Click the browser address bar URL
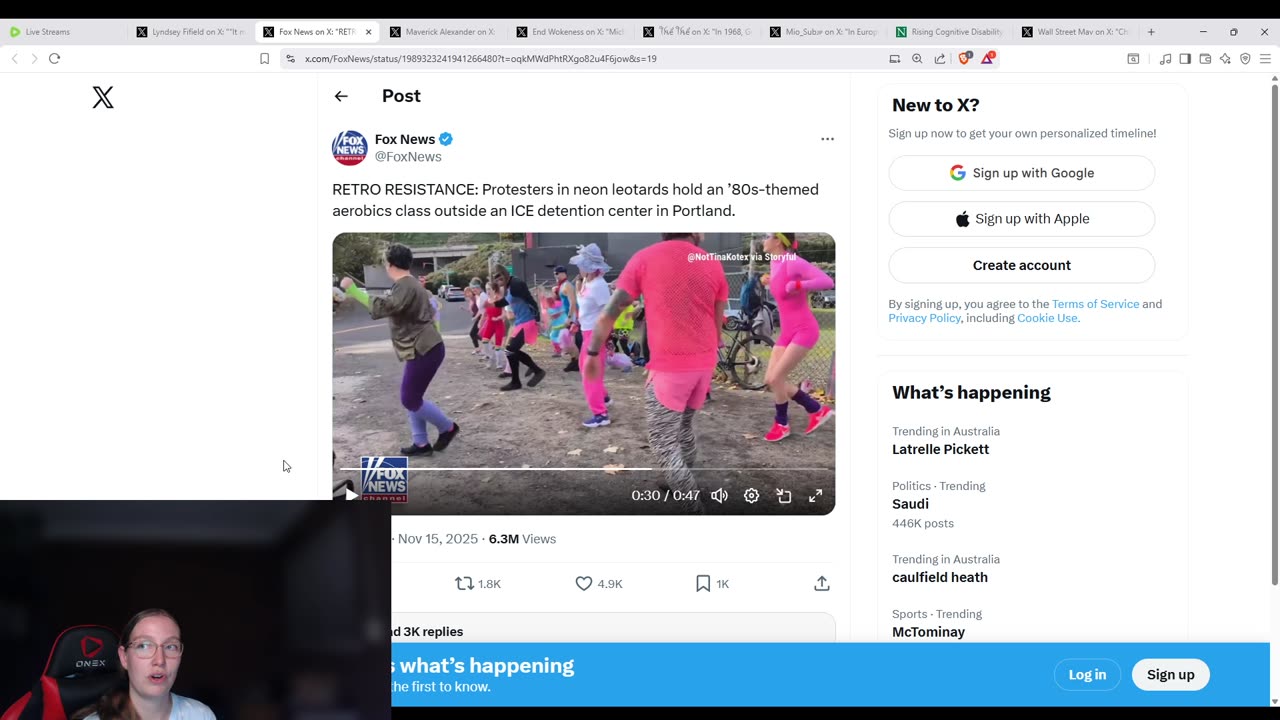Screen dimensions: 1280x720 coord(481,59)
